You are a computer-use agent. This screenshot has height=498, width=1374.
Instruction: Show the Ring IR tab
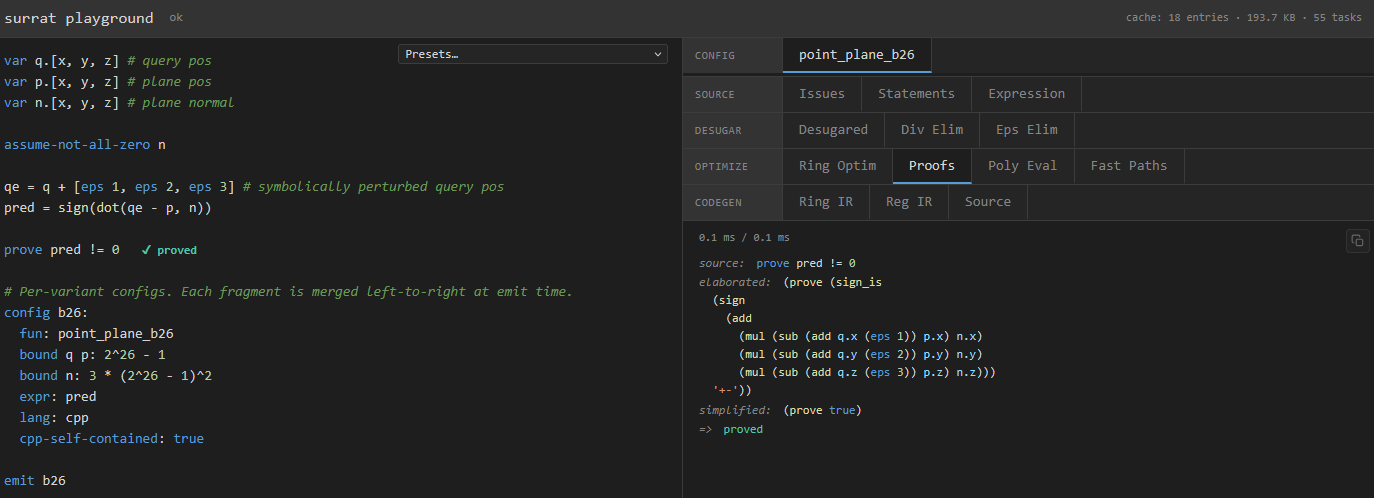pyautogui.click(x=826, y=202)
